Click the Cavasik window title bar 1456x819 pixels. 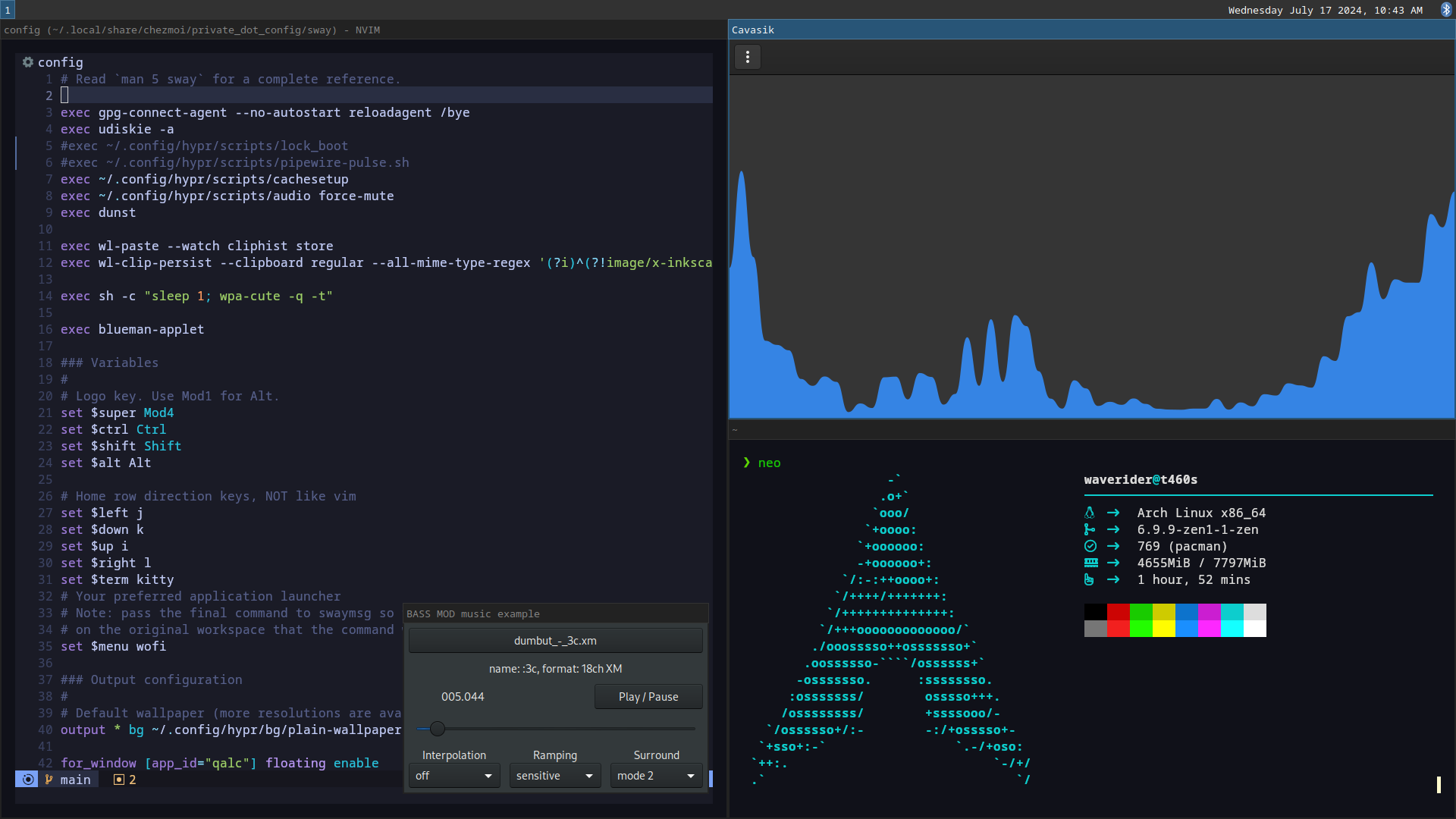click(1090, 30)
